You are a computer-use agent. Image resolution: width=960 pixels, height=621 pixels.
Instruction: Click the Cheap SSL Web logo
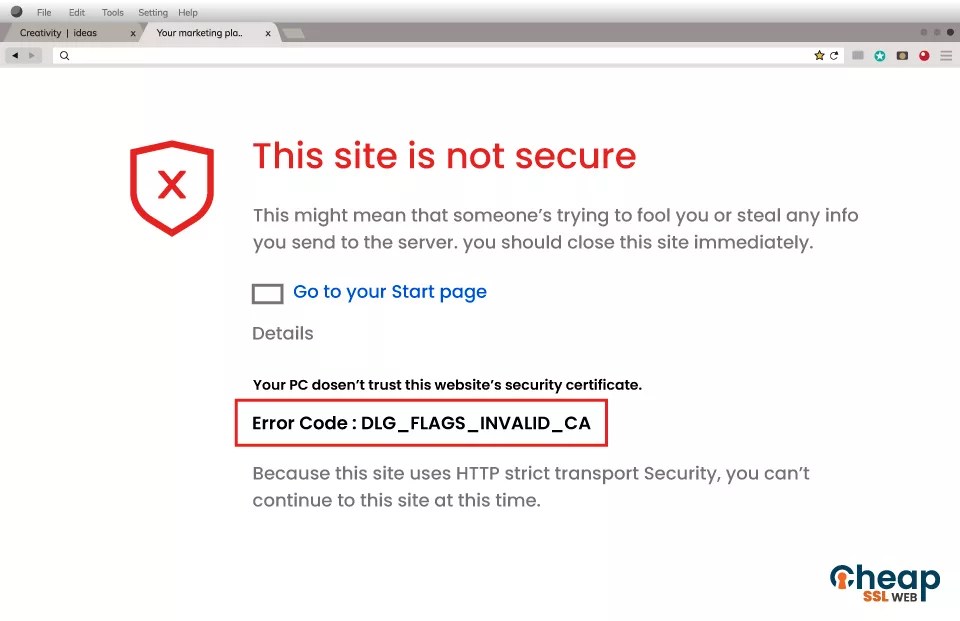[883, 581]
